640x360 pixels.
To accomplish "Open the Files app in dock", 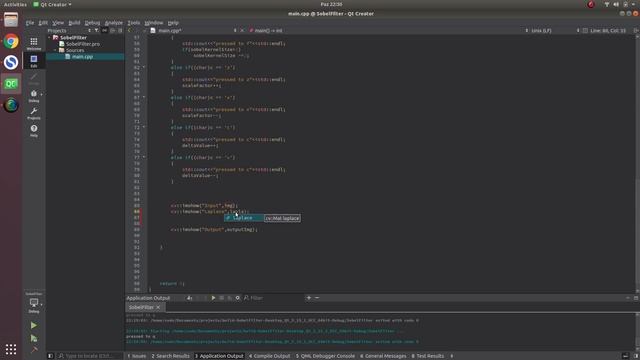I will coord(11,20).
